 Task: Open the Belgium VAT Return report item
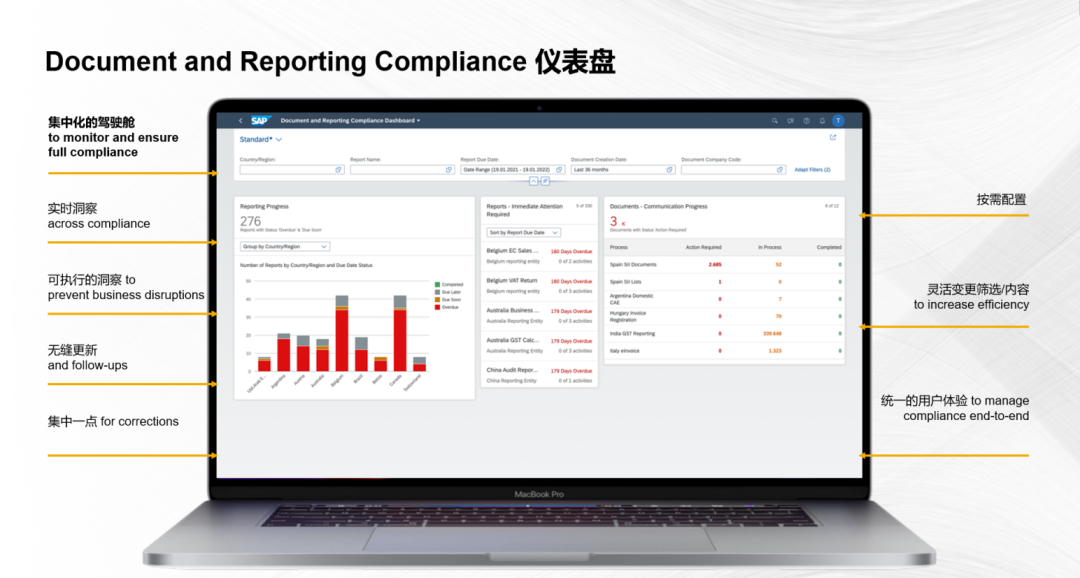513,281
